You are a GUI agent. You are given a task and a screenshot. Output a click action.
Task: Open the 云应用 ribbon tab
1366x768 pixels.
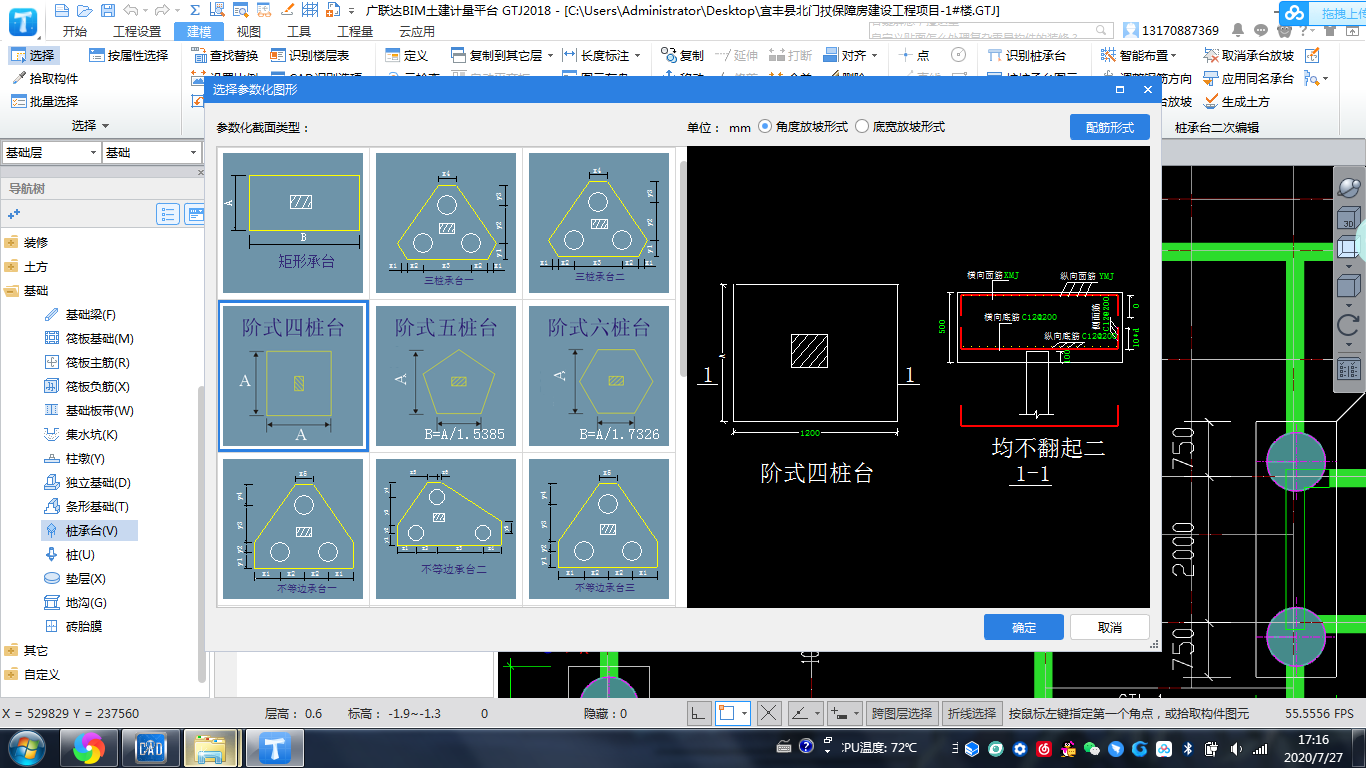point(417,32)
